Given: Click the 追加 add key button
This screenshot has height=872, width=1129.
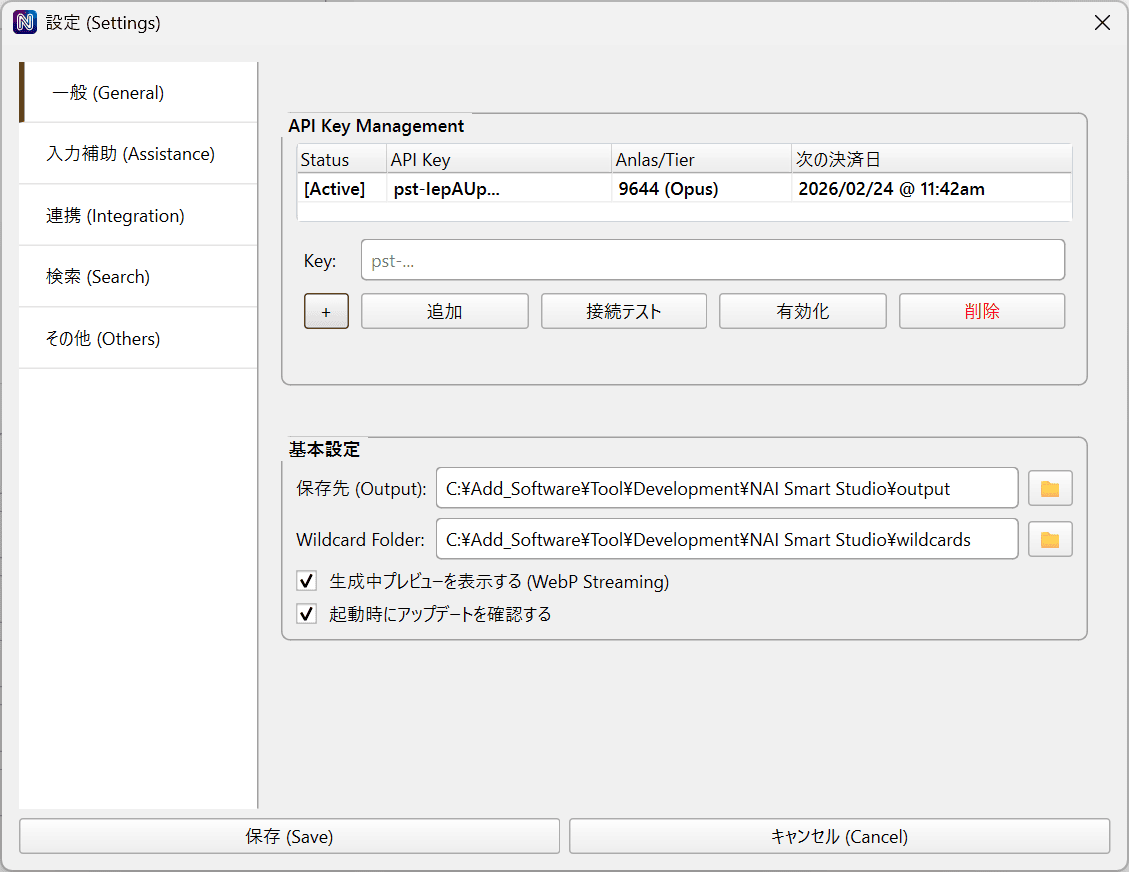Looking at the screenshot, I should (444, 311).
